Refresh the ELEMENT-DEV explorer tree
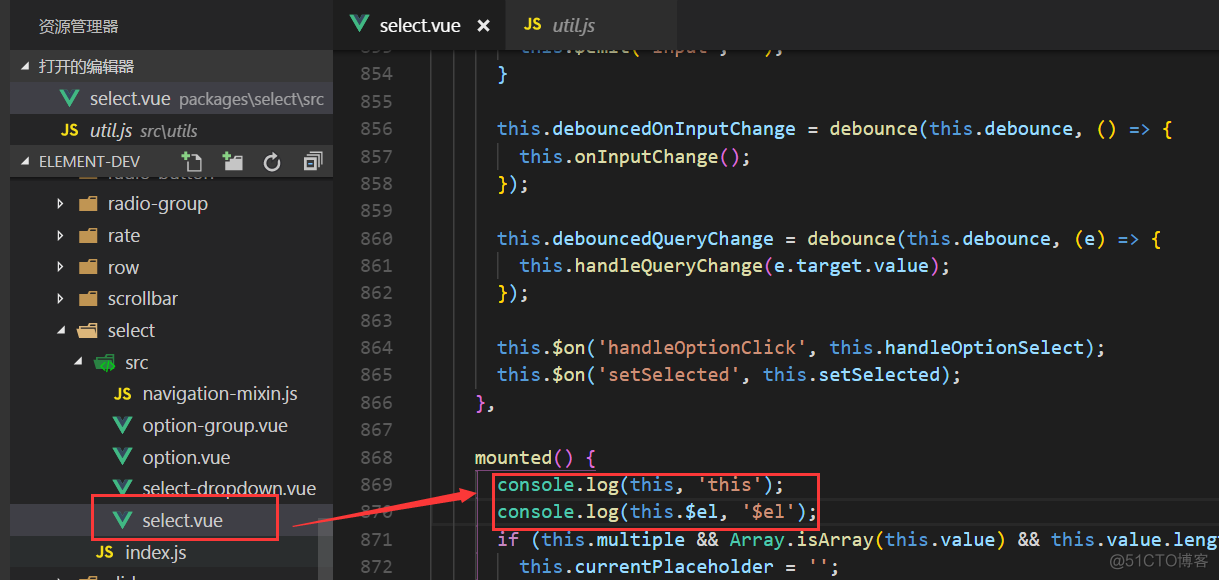This screenshot has height=580, width=1219. (272, 161)
